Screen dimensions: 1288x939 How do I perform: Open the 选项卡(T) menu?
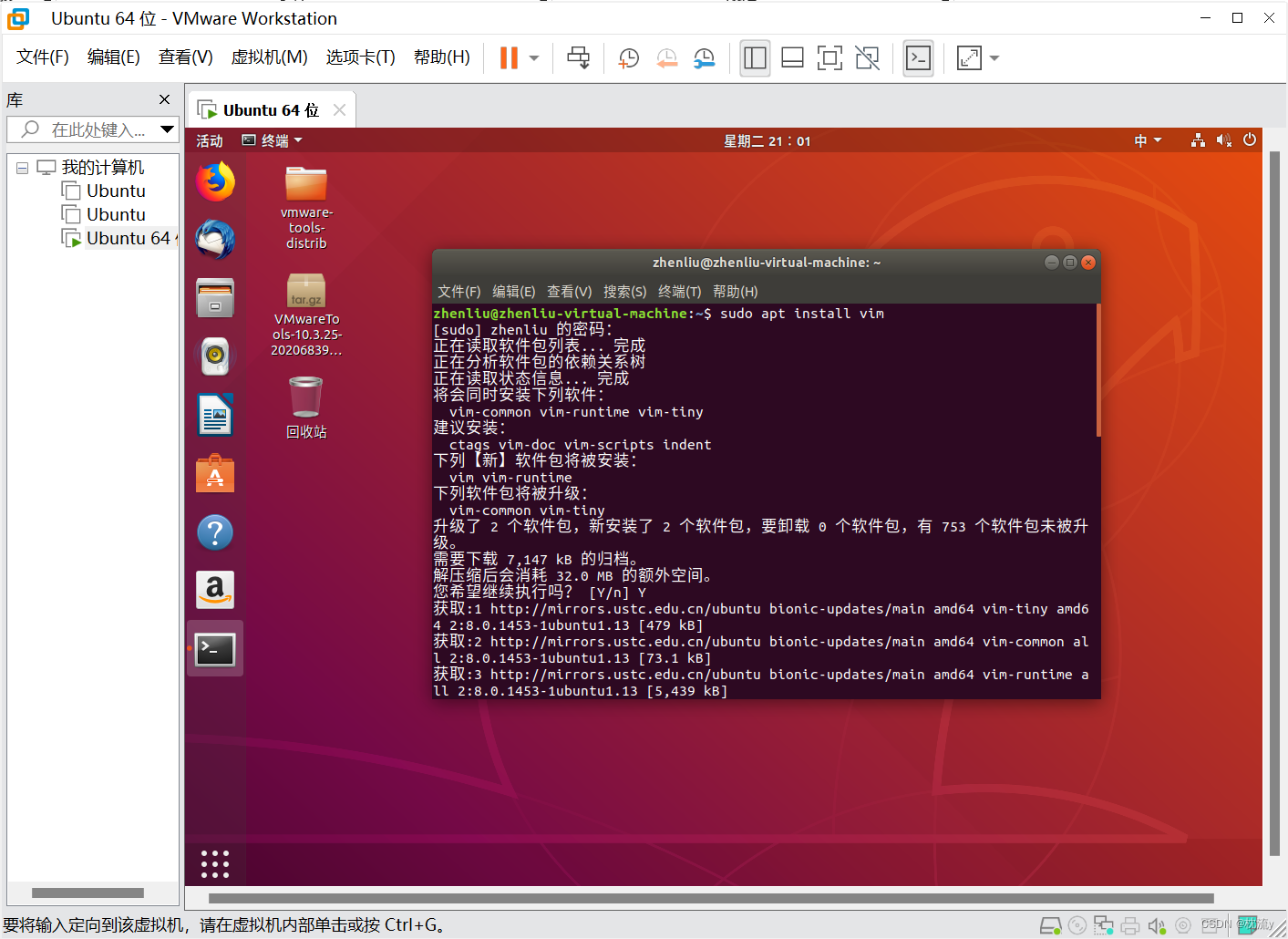pos(361,57)
